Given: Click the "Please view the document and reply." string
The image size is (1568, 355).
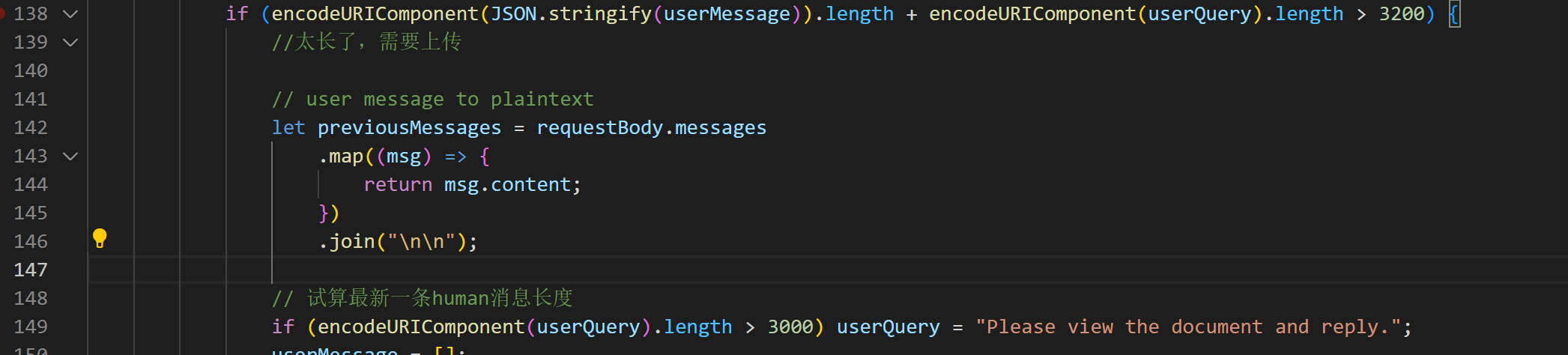Looking at the screenshot, I should (1187, 327).
